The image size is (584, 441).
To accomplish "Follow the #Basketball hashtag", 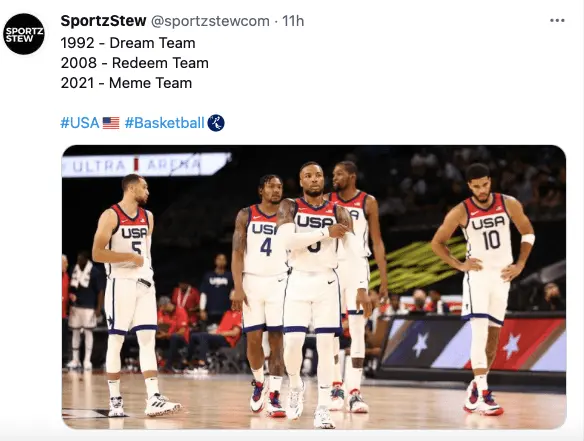I will [164, 123].
